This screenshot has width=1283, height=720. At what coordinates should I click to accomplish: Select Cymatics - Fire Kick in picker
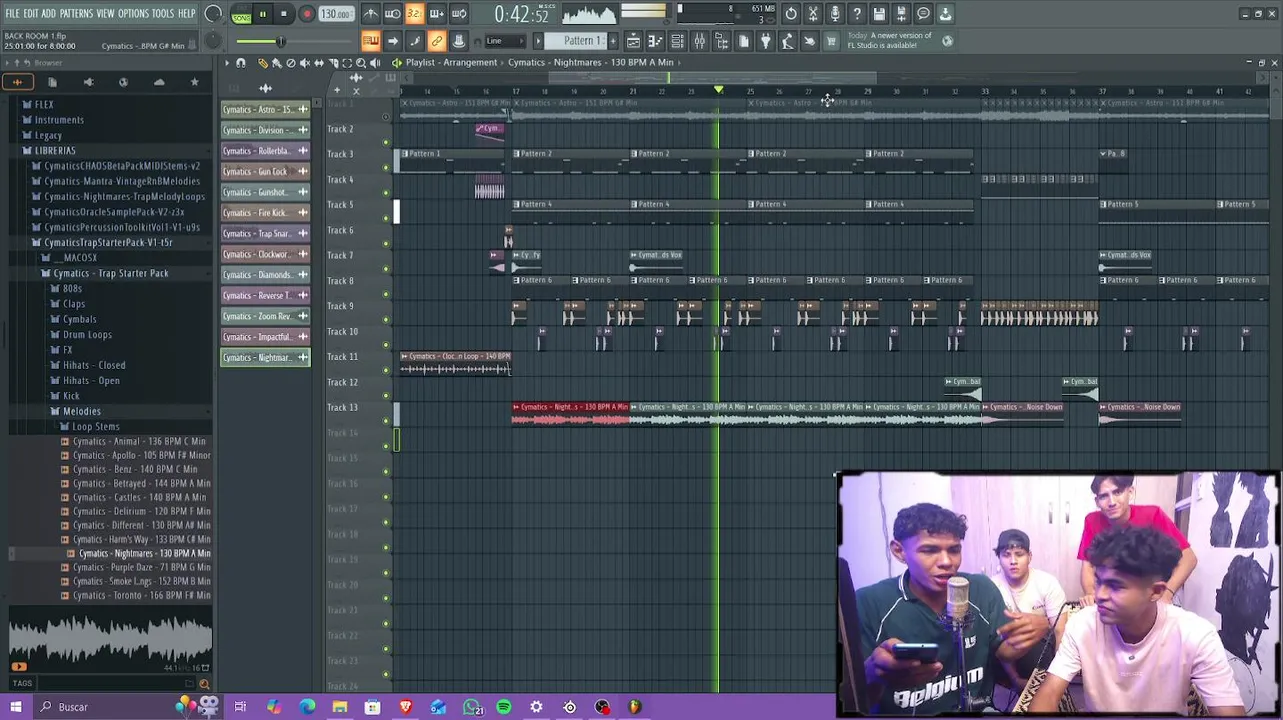[265, 213]
